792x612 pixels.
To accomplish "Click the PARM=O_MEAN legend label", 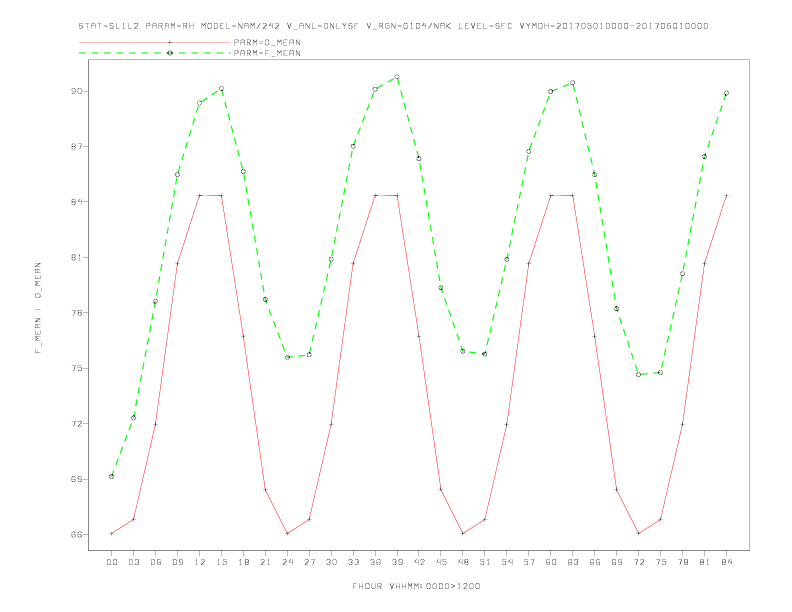I will point(267,42).
